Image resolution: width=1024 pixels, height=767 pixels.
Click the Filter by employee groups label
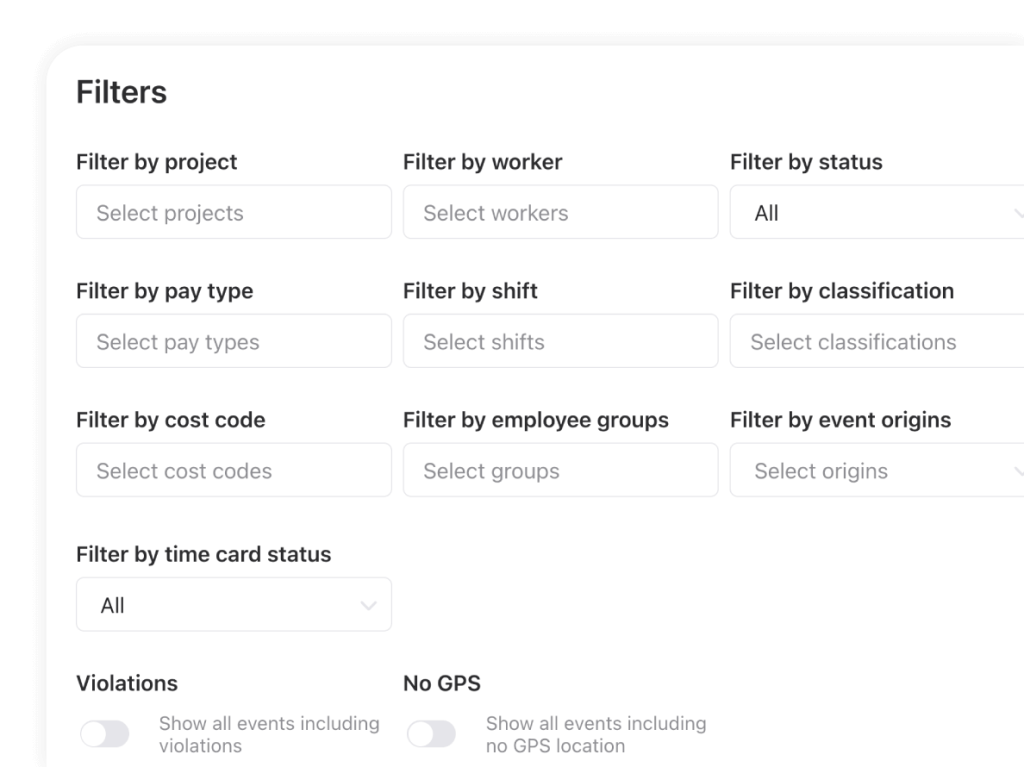536,420
